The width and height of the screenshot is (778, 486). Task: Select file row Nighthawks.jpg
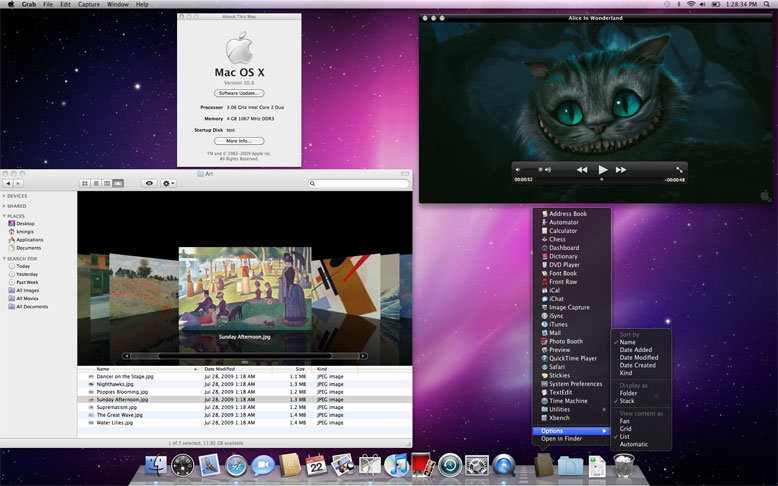pos(245,384)
